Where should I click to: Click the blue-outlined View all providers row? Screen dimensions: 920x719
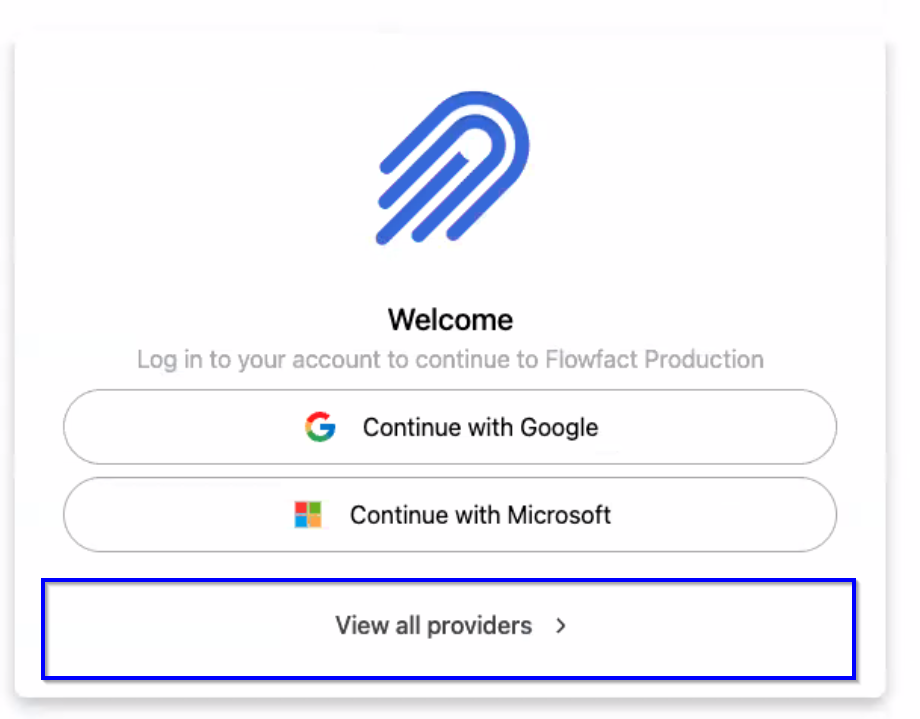click(448, 629)
